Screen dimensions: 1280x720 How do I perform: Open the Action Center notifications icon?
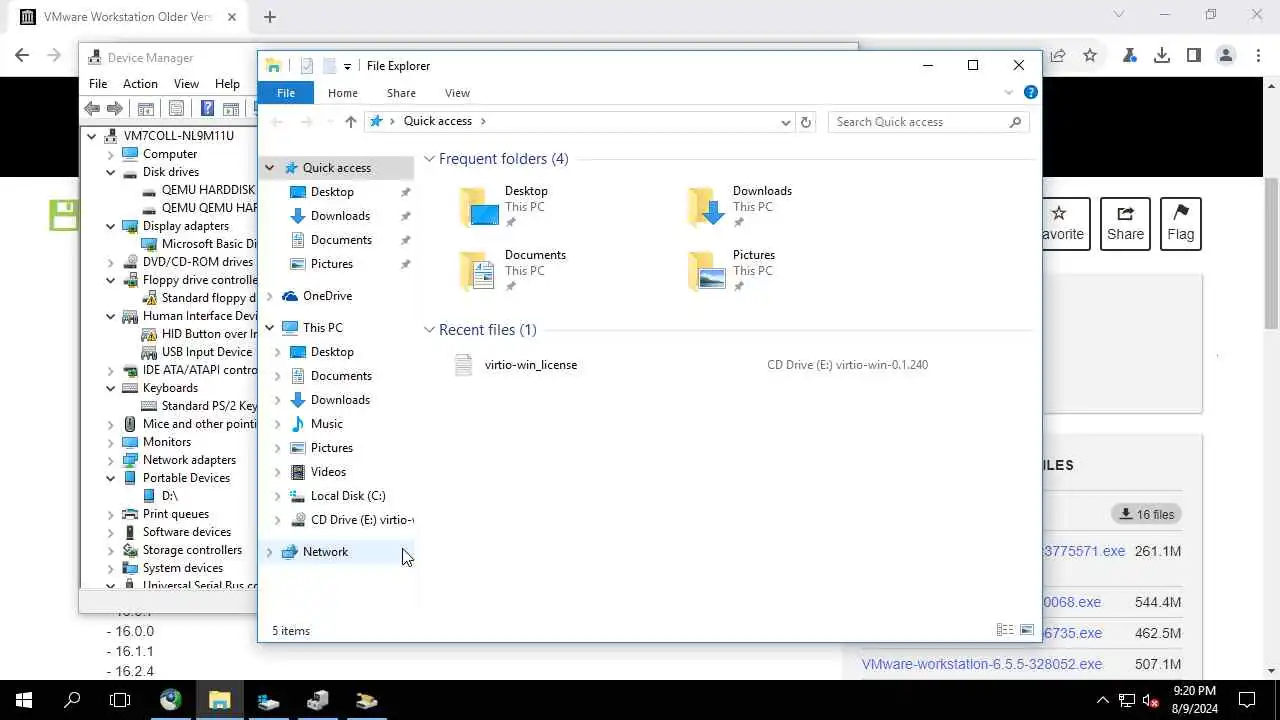coord(1247,700)
